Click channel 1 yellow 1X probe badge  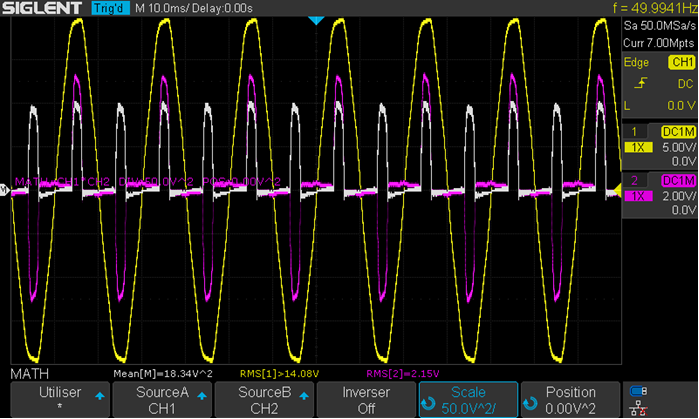tap(638, 147)
